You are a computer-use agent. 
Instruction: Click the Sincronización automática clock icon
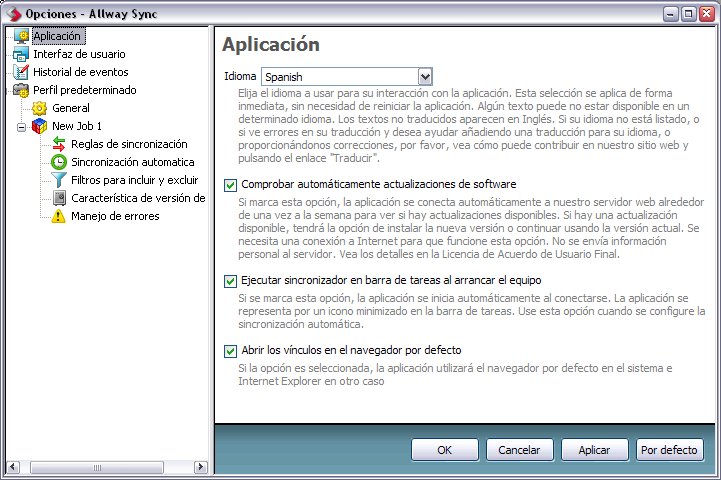[59, 162]
